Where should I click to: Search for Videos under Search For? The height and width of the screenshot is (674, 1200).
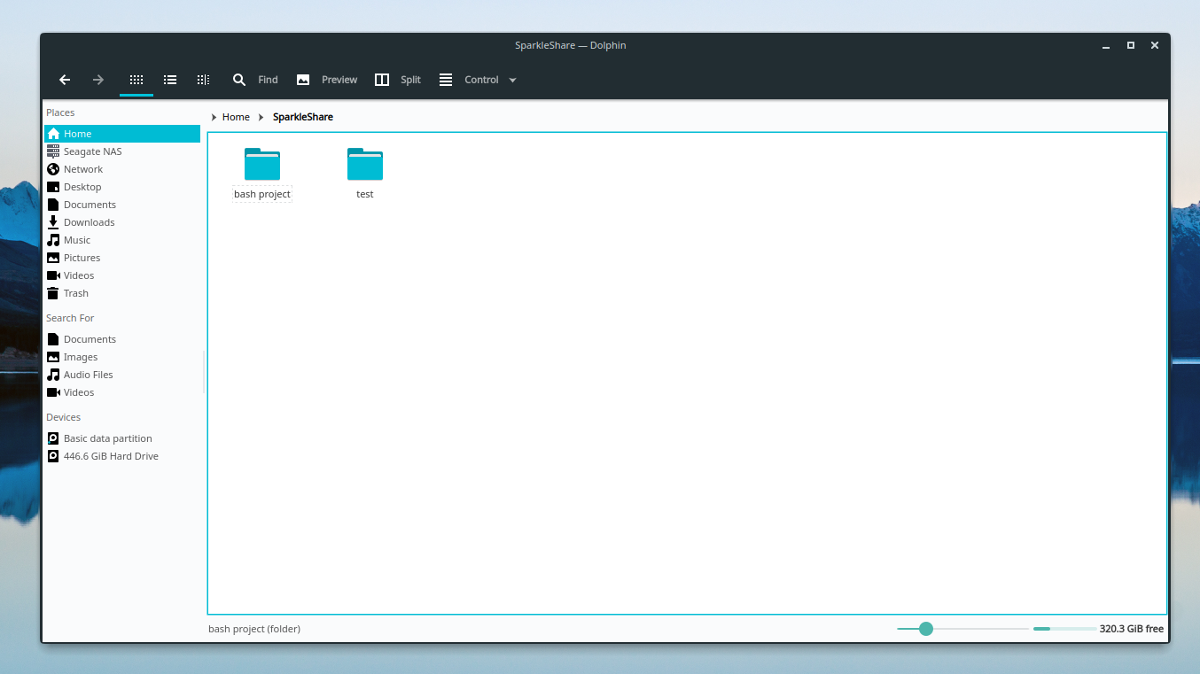pos(122,392)
